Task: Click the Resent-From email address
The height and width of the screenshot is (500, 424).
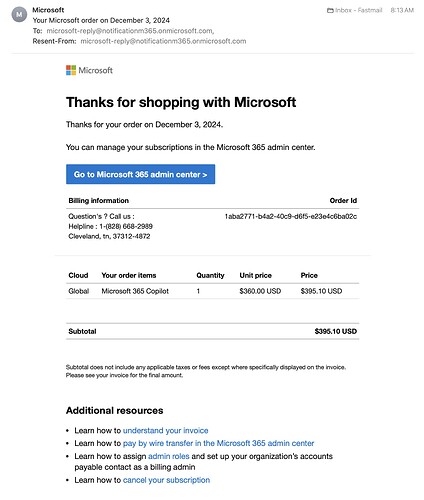Action: point(163,41)
